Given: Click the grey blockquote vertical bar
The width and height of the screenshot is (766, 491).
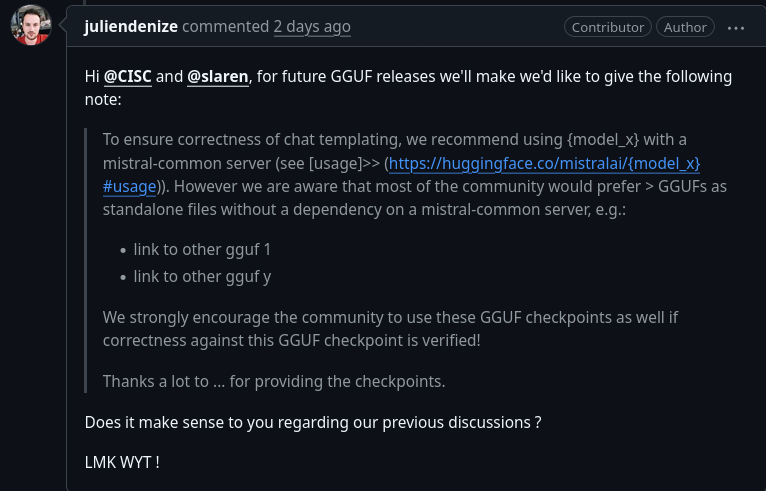Looking at the screenshot, I should click(x=85, y=260).
